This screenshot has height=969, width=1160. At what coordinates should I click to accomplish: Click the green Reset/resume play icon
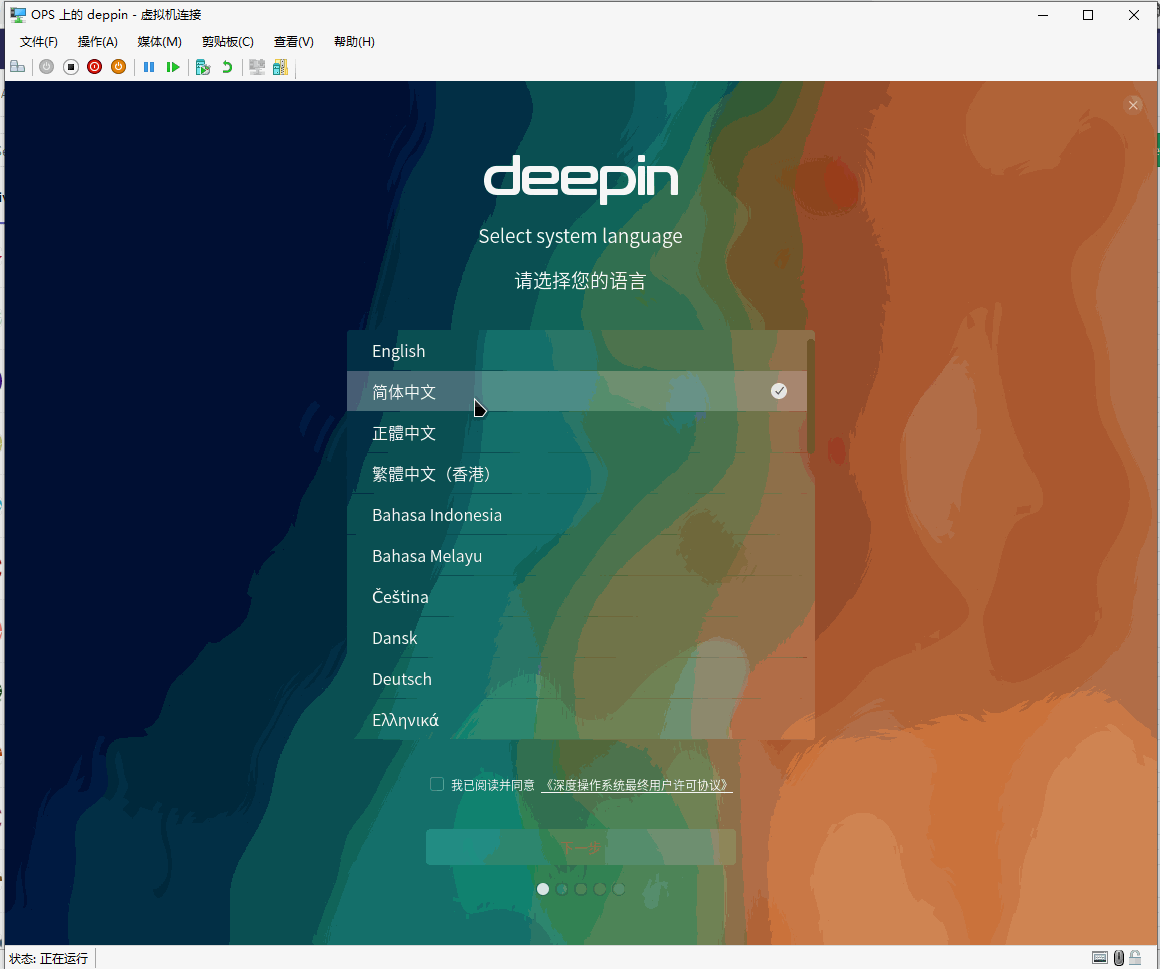pyautogui.click(x=173, y=67)
